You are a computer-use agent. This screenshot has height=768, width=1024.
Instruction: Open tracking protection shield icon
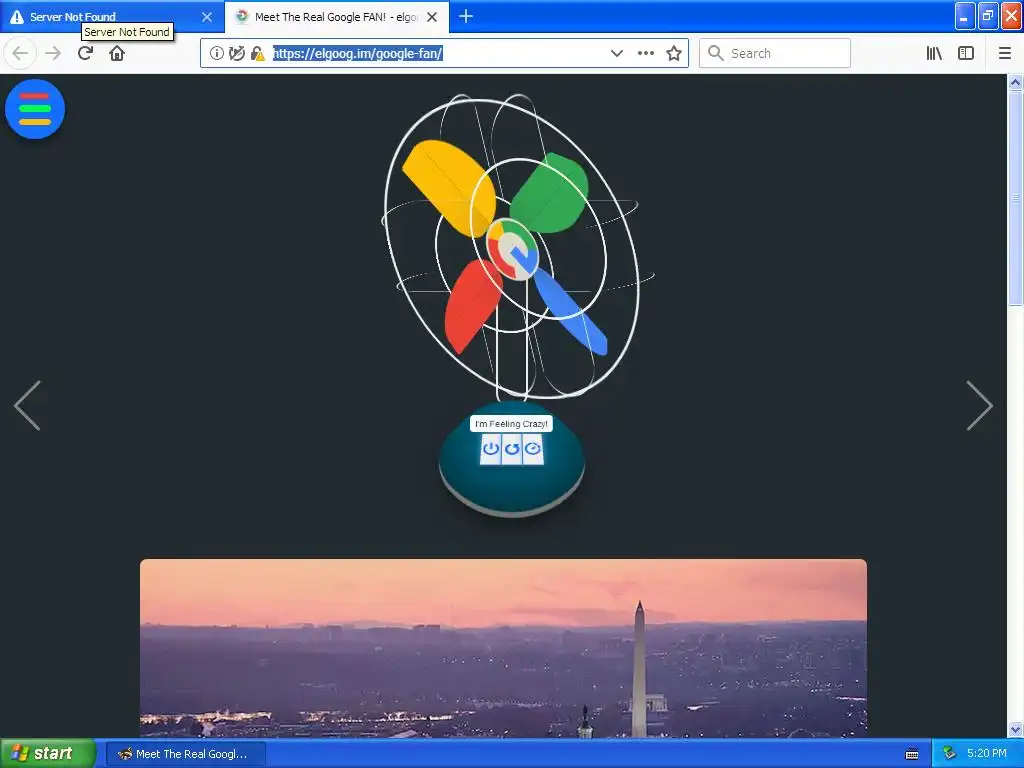236,54
